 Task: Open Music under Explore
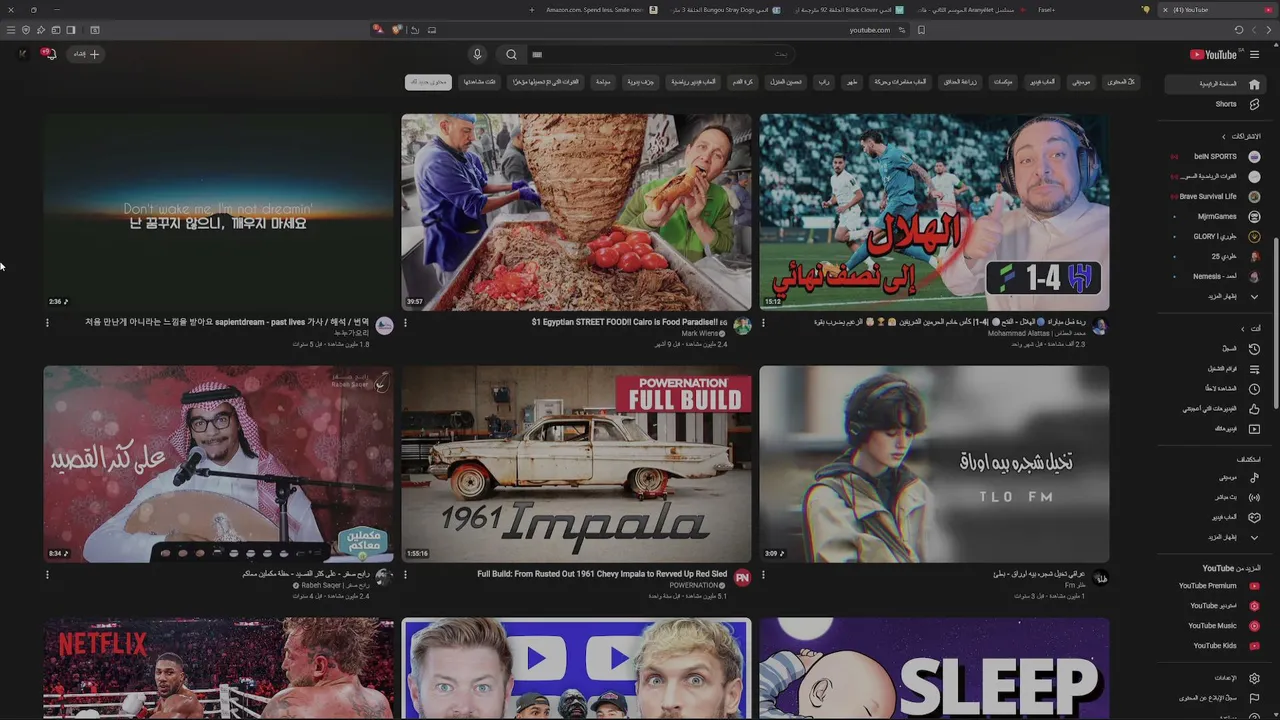point(1216,478)
